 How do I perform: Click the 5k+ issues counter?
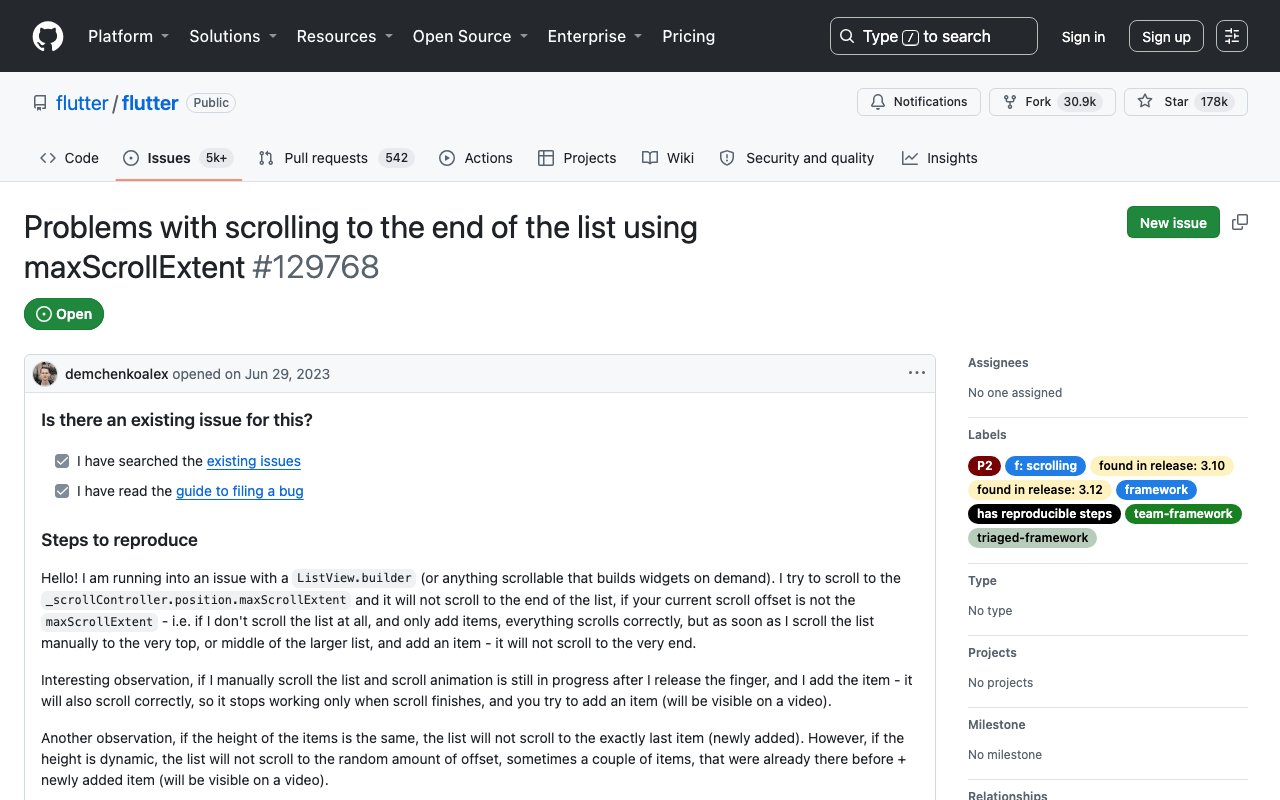216,158
